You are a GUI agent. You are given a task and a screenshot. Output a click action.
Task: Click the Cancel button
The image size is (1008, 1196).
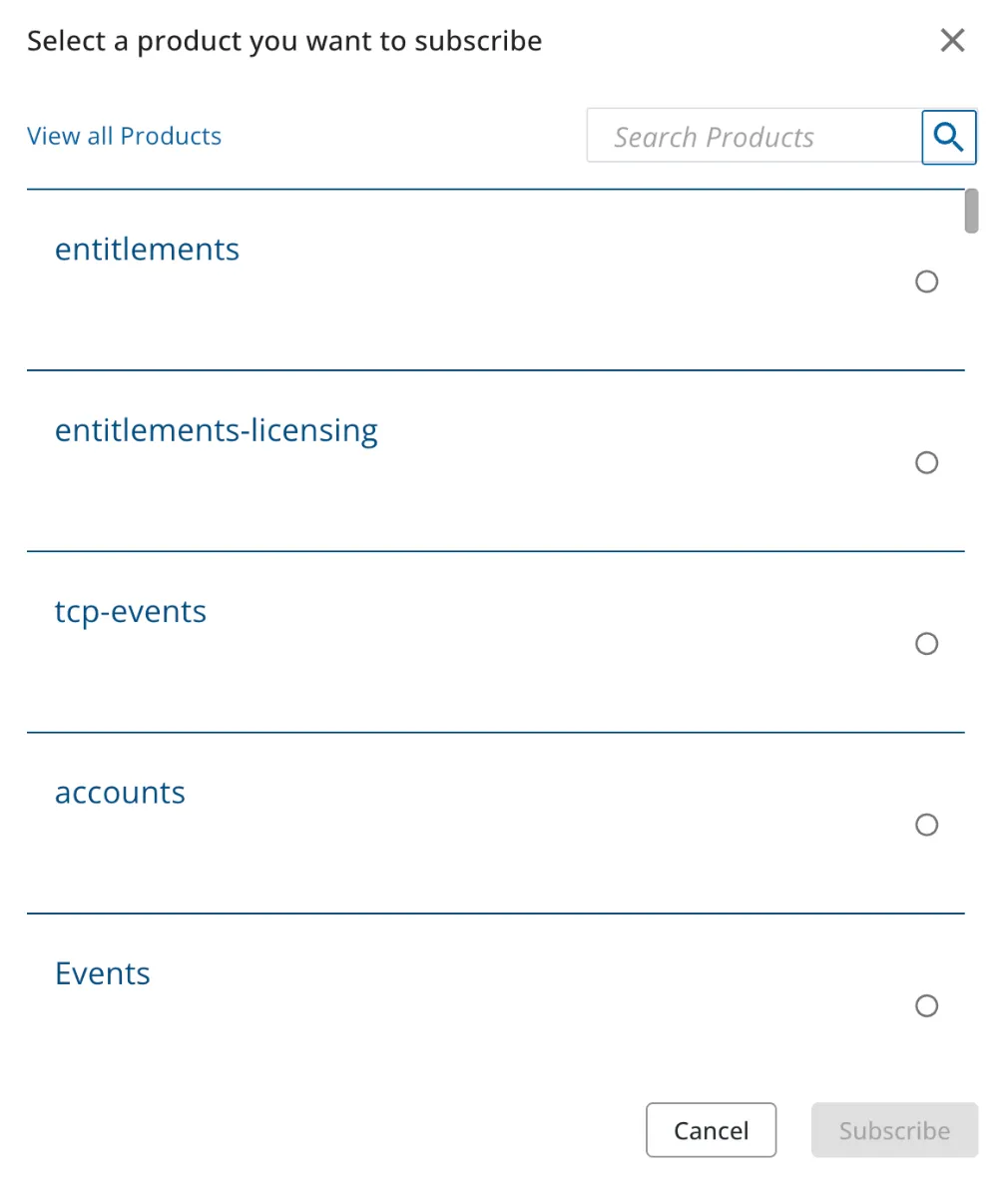point(711,1130)
